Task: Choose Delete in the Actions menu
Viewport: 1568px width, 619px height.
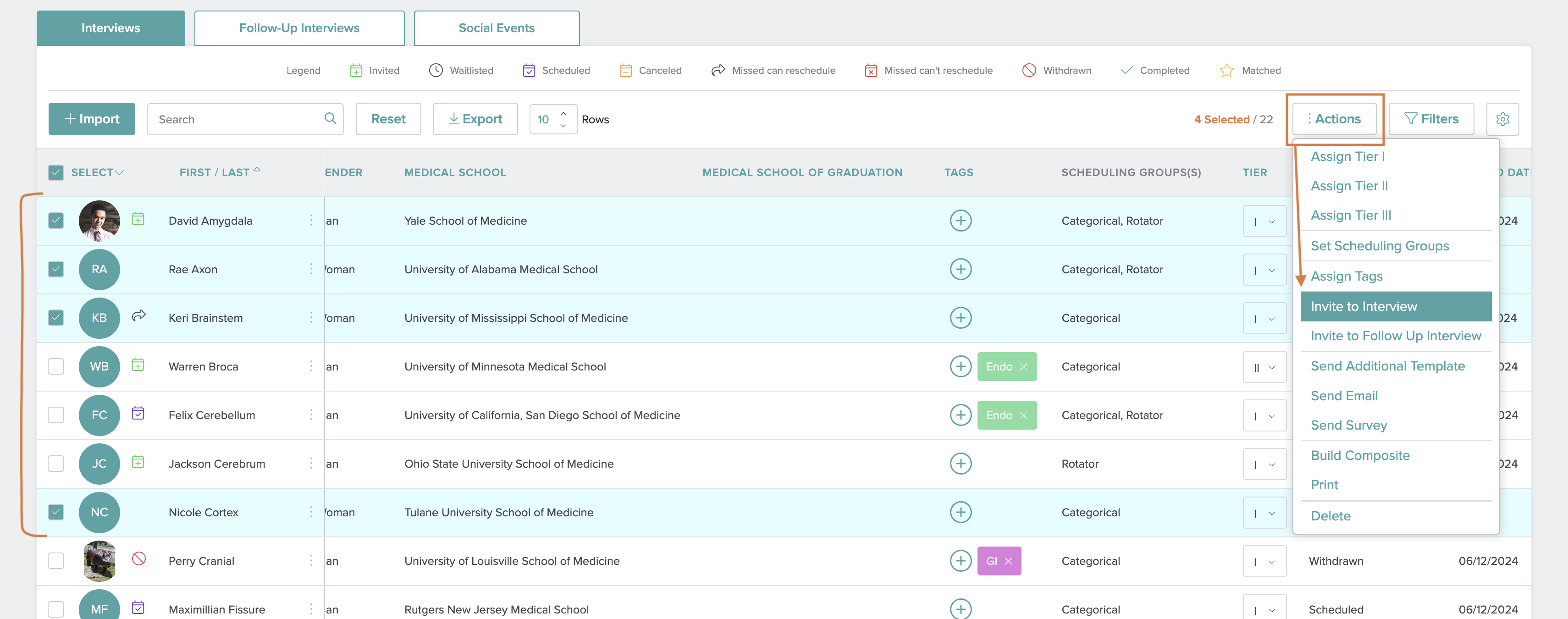Action: [x=1331, y=516]
